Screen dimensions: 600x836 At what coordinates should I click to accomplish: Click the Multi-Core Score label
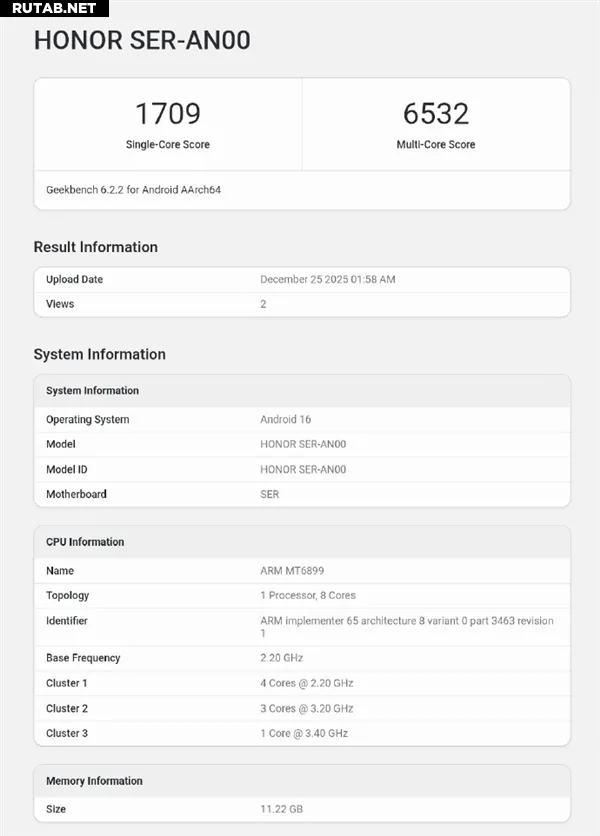(x=435, y=145)
